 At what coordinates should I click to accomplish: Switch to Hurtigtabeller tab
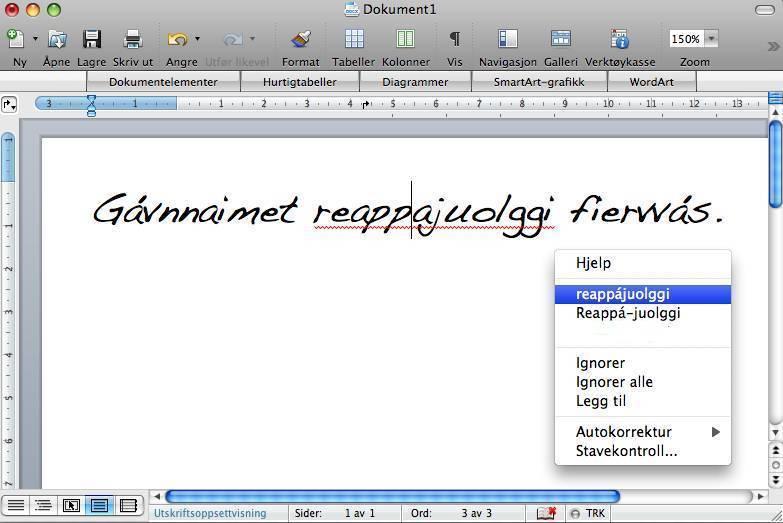tap(300, 82)
